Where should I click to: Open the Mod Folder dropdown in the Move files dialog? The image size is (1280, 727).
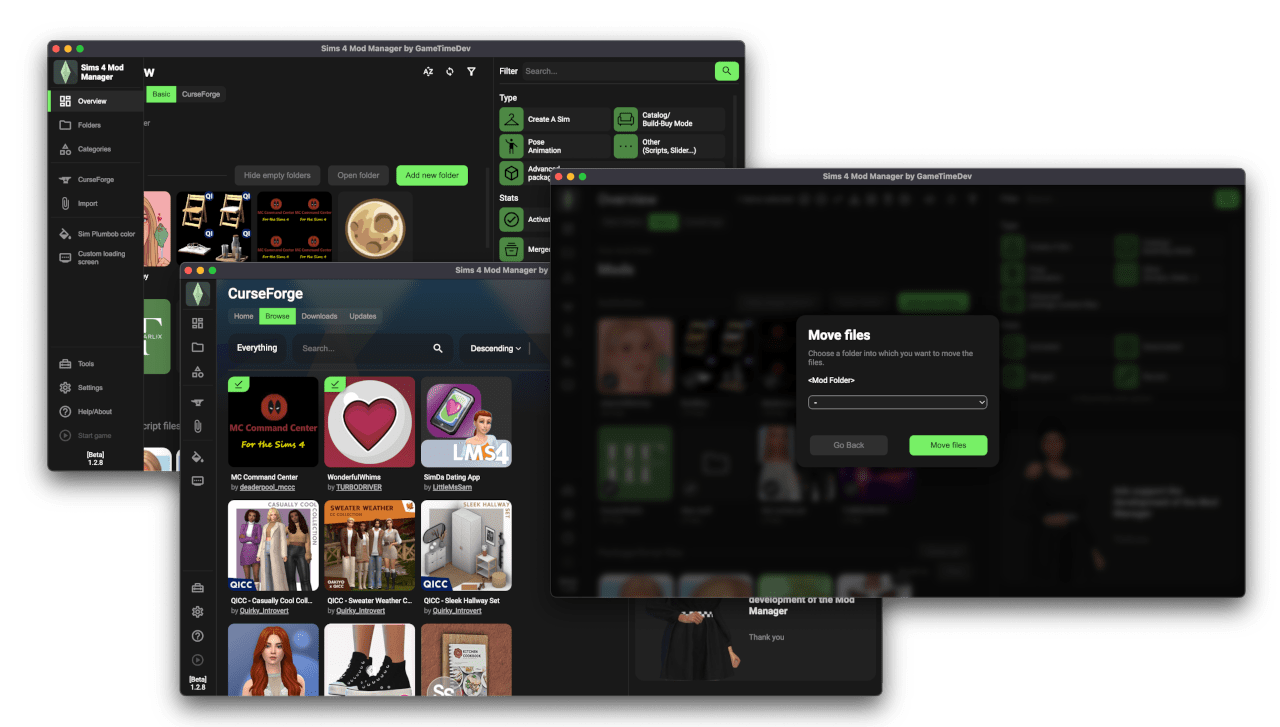pyautogui.click(x=898, y=402)
